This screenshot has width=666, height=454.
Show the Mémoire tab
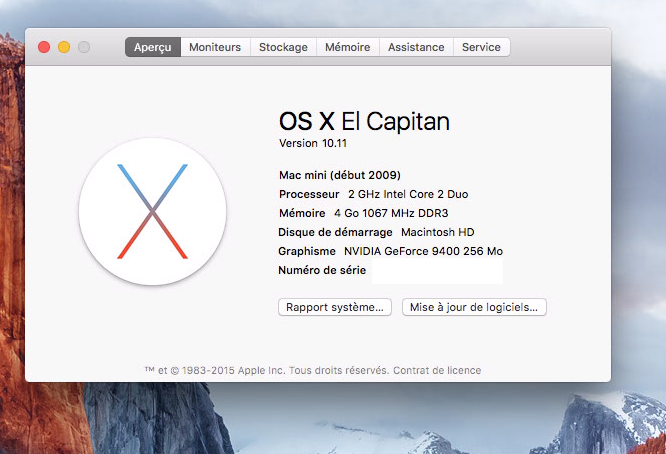(x=347, y=47)
